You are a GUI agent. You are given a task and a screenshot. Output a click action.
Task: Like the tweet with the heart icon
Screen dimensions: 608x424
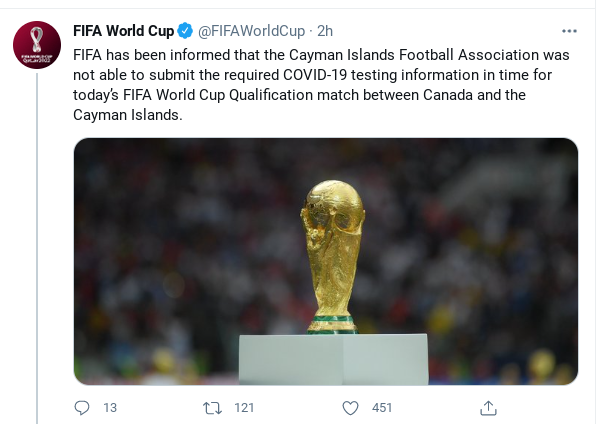350,408
